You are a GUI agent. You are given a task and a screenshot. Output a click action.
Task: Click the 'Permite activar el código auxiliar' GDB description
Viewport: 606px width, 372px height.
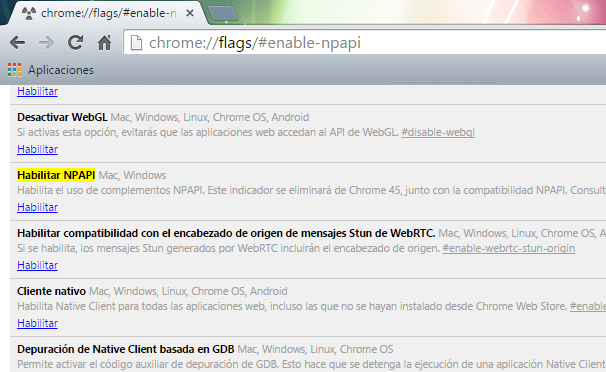[312, 364]
